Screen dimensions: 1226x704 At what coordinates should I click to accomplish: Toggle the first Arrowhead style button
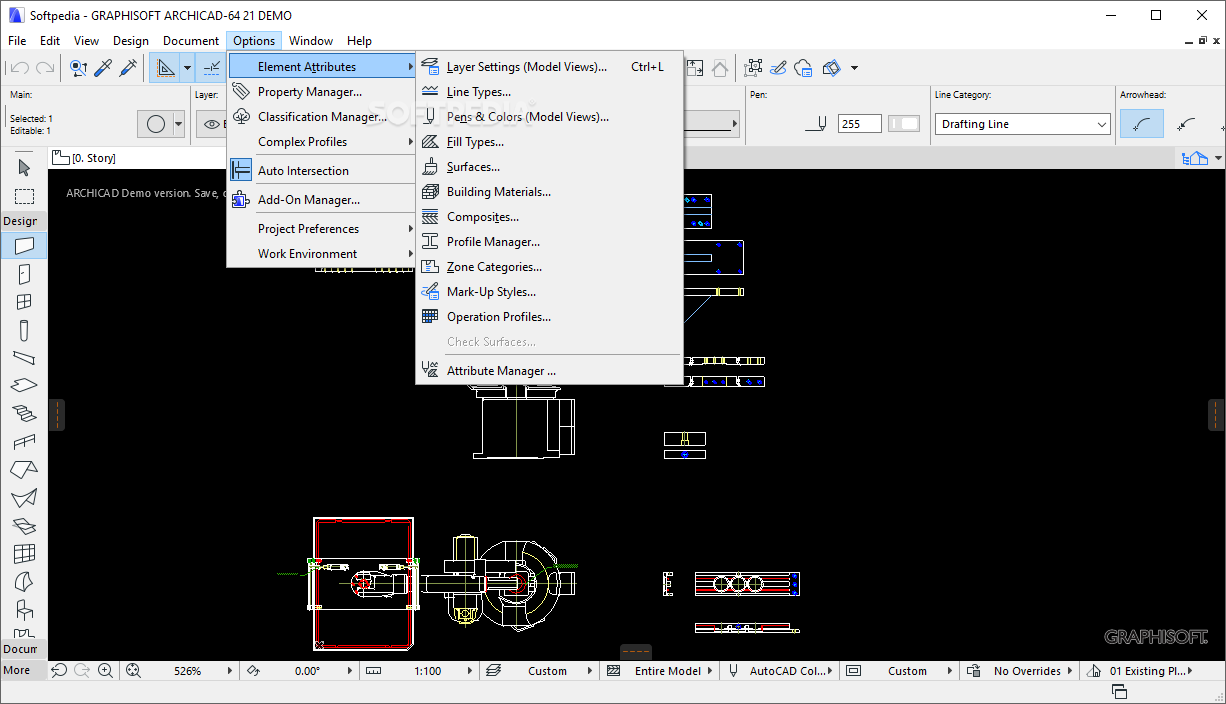click(x=1141, y=124)
